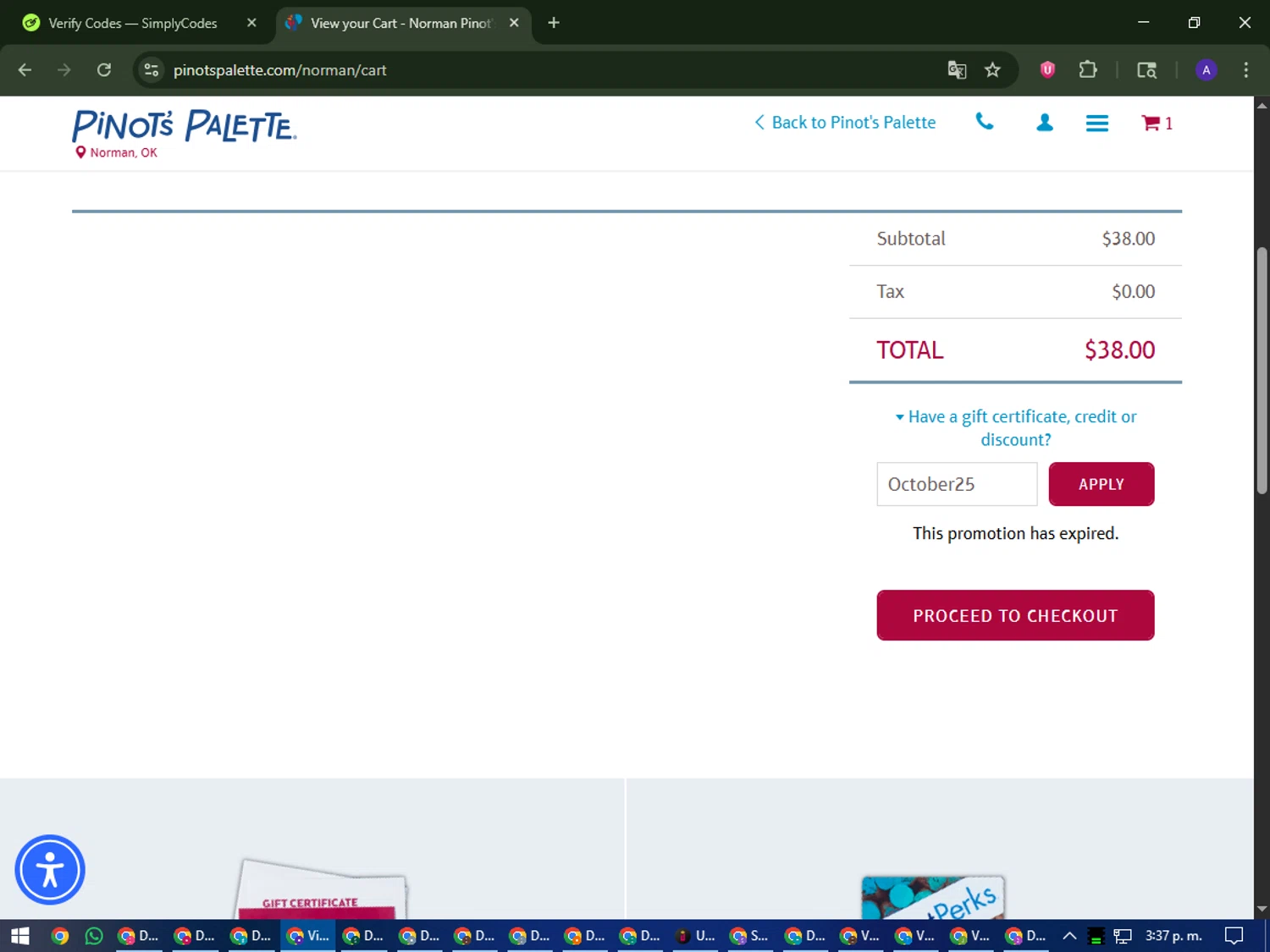Bookmark this page with the star icon

992,70
